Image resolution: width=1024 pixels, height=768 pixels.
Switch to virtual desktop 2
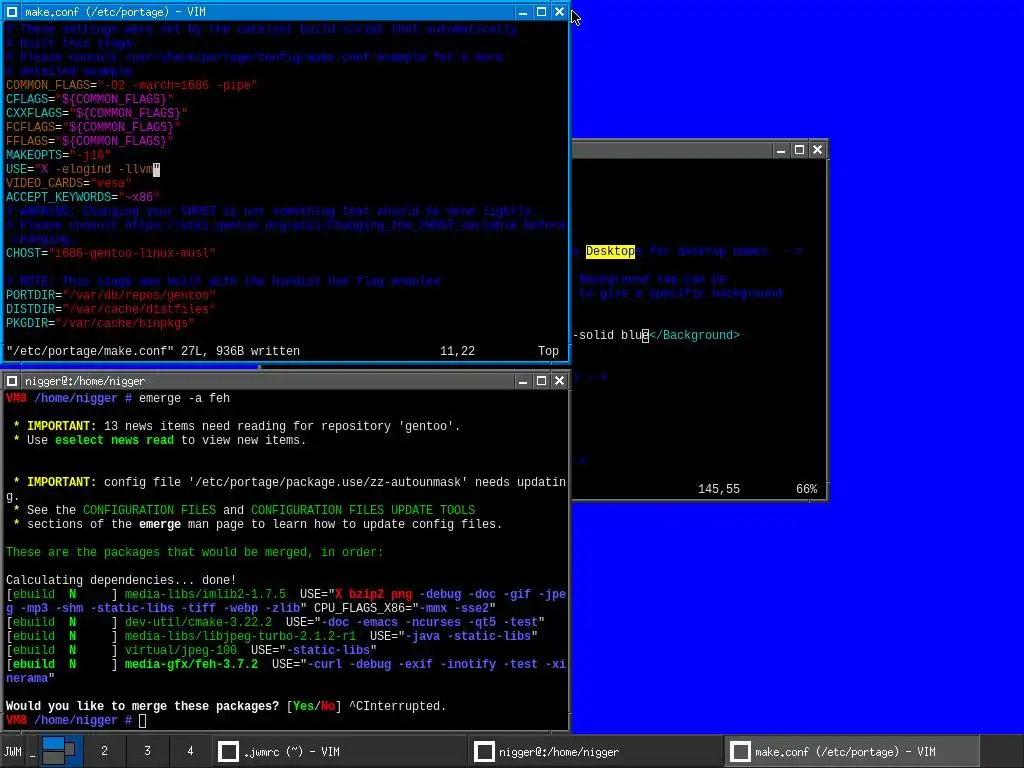(x=104, y=751)
